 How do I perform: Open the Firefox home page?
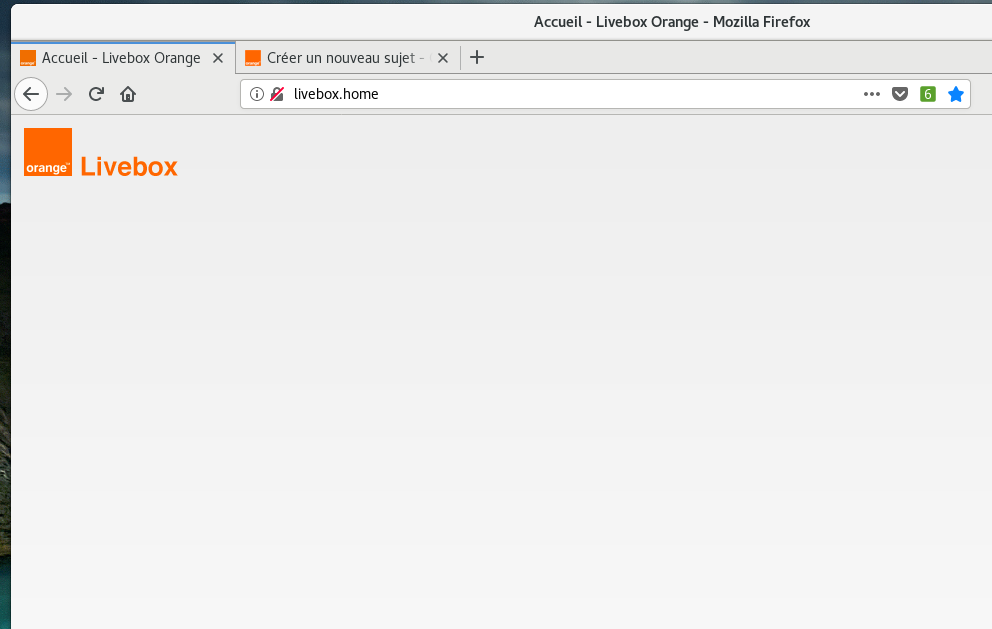click(x=128, y=94)
